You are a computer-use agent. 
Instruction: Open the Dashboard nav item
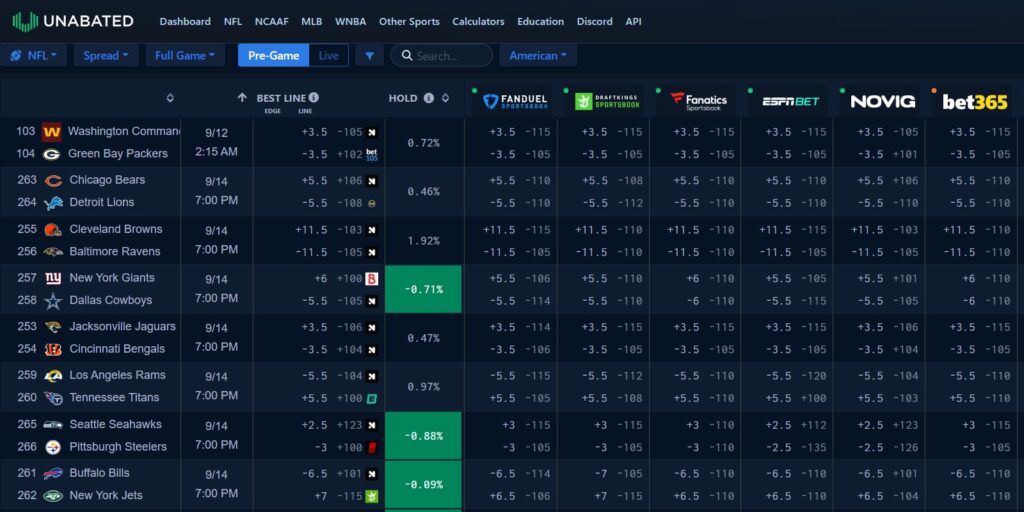click(x=185, y=22)
